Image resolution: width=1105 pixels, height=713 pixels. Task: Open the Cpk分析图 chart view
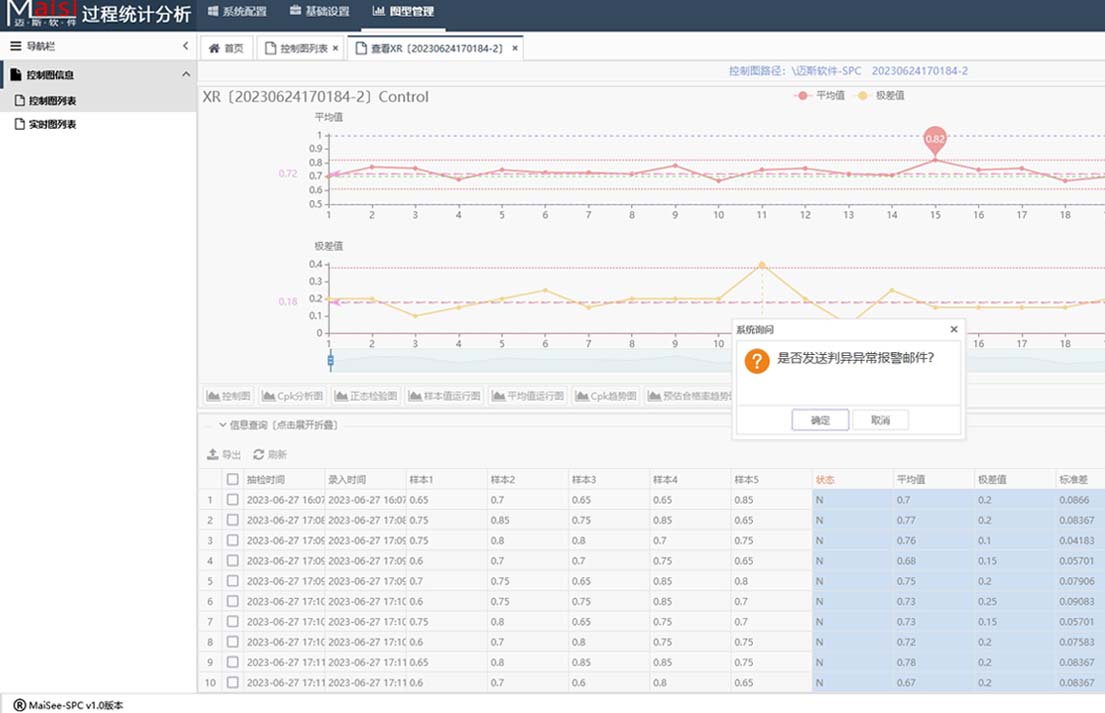coord(292,396)
